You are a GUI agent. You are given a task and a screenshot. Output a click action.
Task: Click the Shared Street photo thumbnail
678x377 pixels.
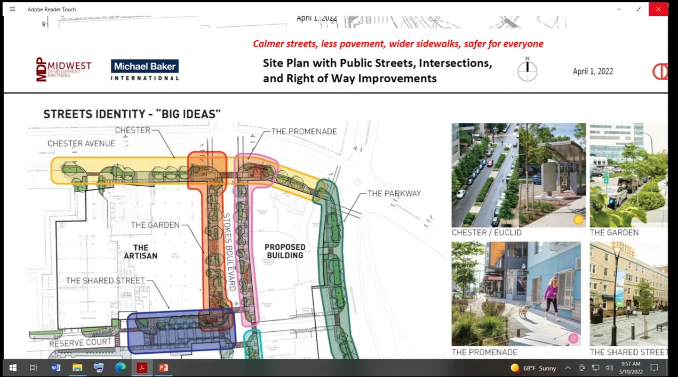(x=629, y=294)
